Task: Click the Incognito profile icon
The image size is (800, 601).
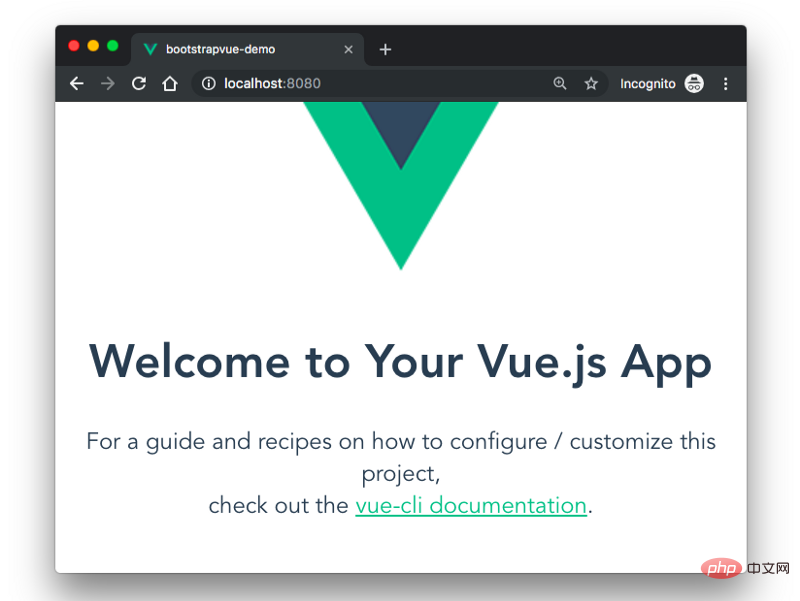Action: tap(694, 83)
